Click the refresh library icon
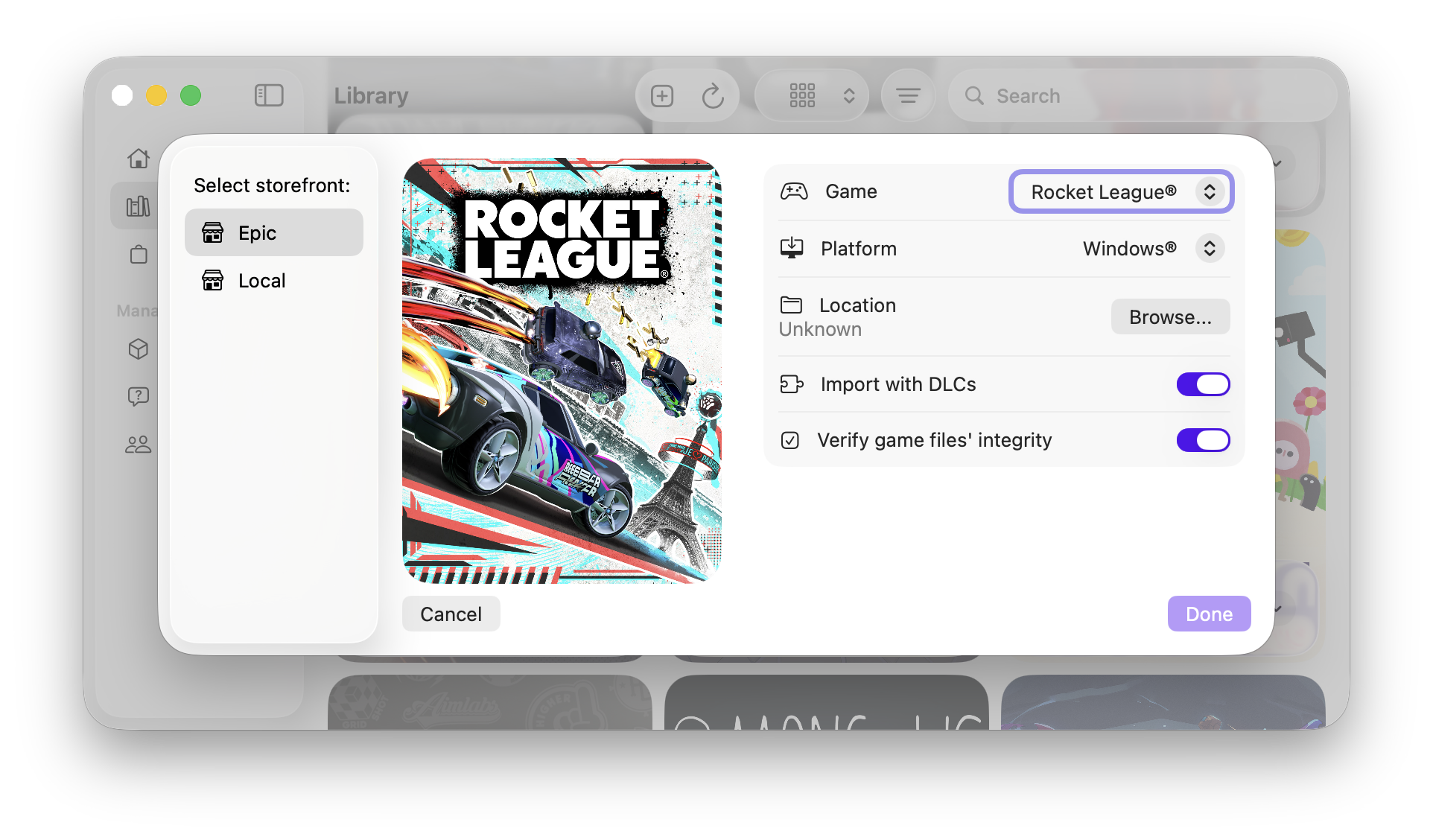Screen dimensions: 1433x840 click(x=713, y=96)
